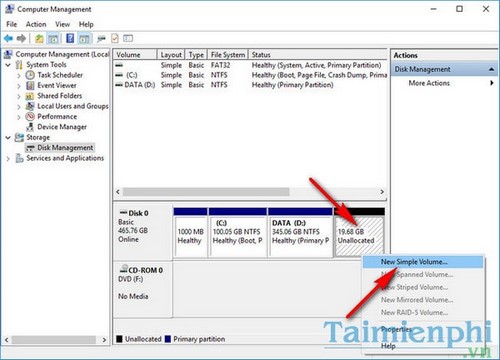Click Computer Management app icon in title bar

pos(9,9)
